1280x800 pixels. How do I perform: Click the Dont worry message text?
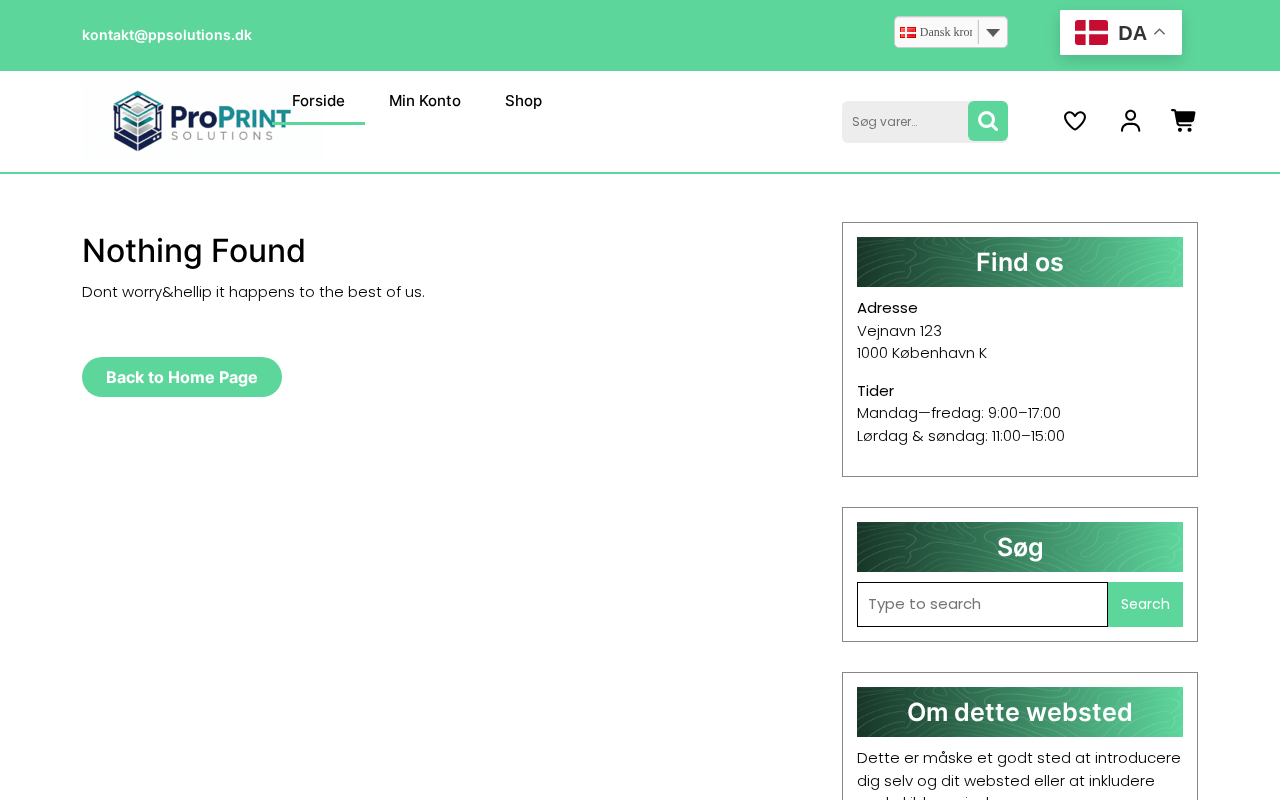click(253, 292)
